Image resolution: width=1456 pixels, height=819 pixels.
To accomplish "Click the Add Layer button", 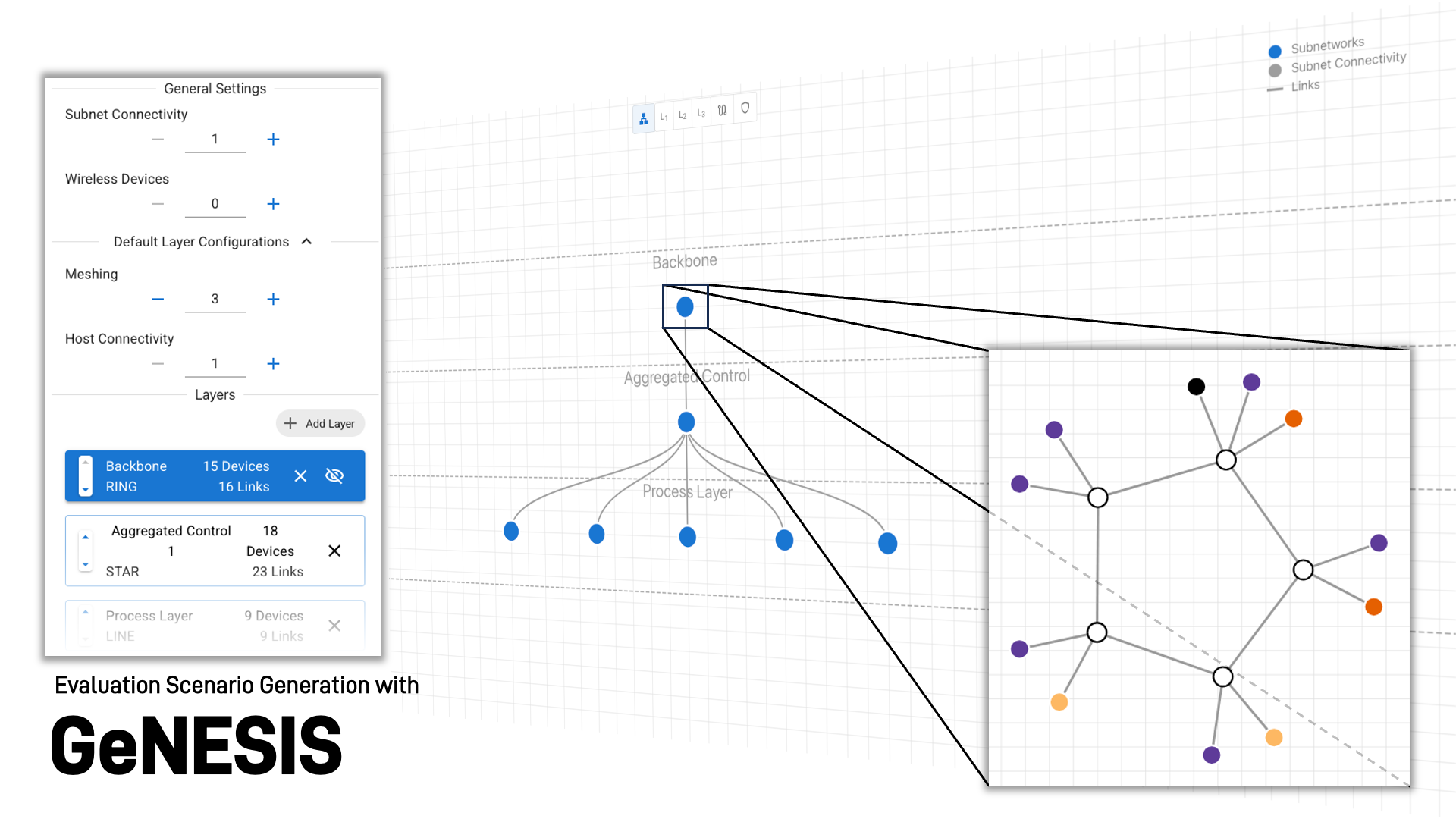I will [x=320, y=424].
